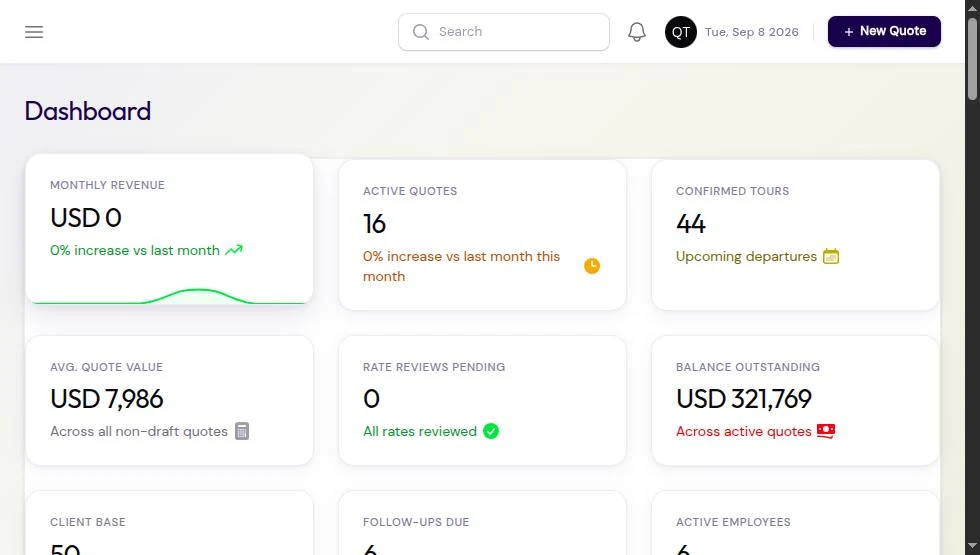Select the Confirmed Tours heading
The image size is (980, 555).
coord(732,191)
